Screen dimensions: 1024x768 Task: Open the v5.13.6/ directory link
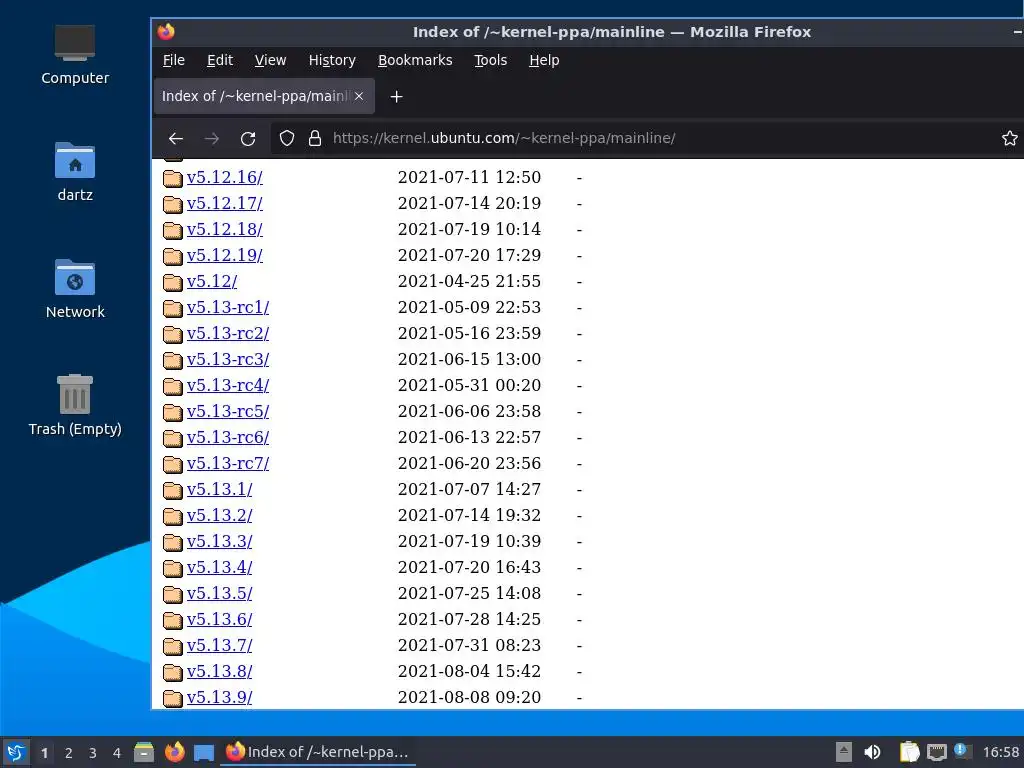[219, 619]
